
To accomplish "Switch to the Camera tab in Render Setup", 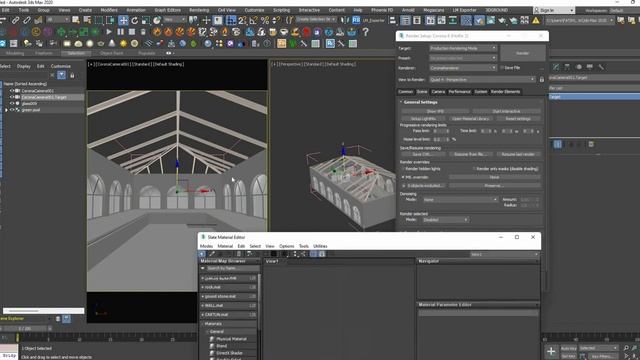I will click(x=438, y=91).
